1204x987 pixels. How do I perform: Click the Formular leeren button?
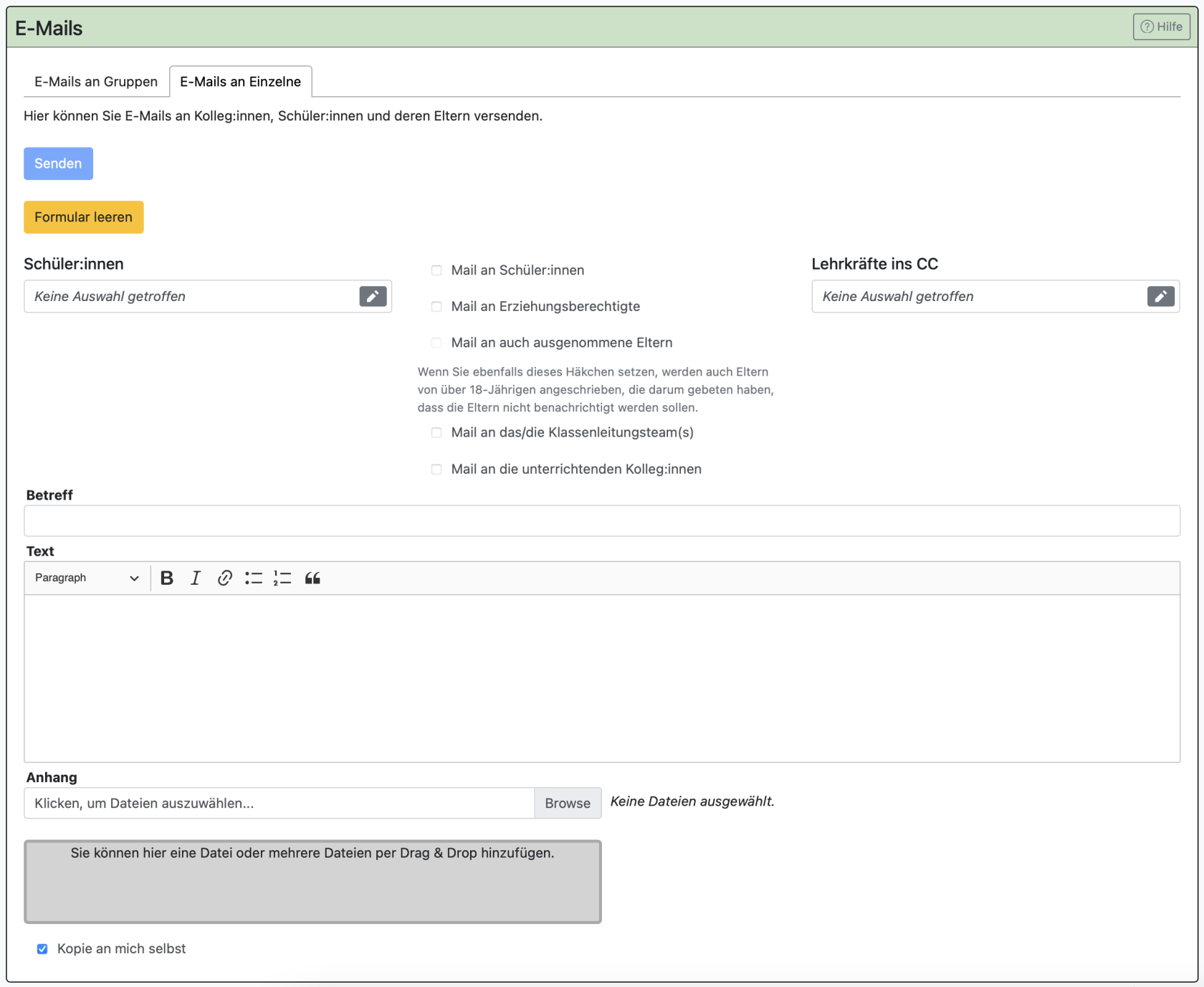(83, 217)
